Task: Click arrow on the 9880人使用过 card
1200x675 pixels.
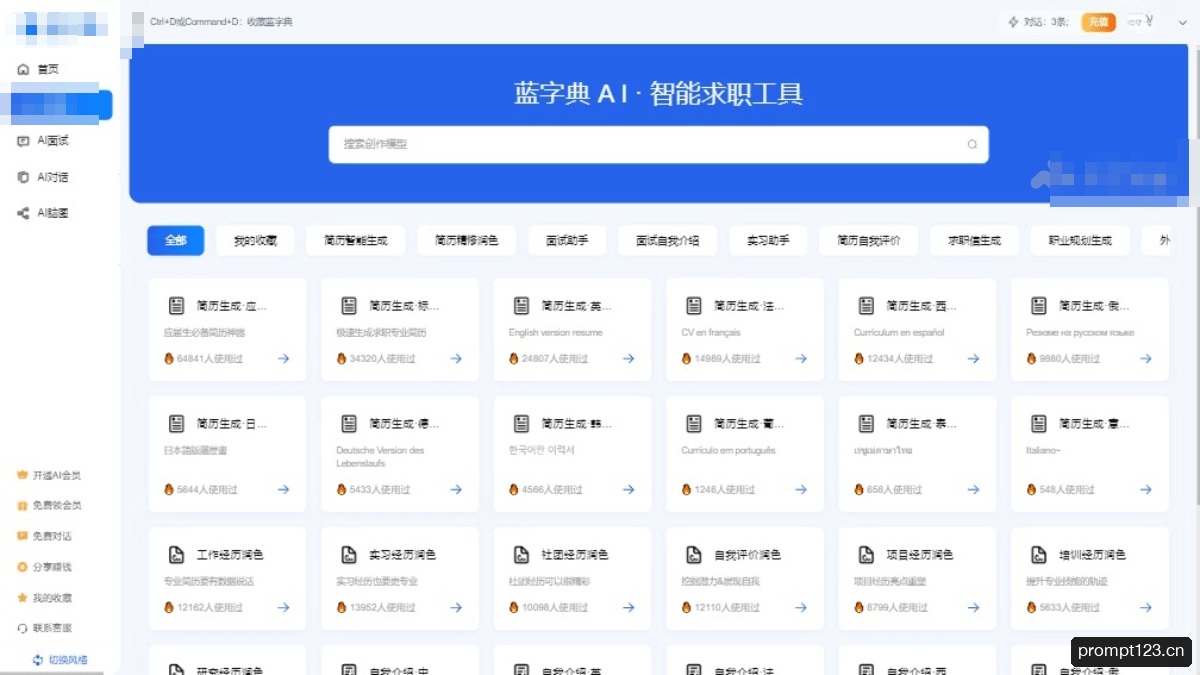Action: (1146, 358)
